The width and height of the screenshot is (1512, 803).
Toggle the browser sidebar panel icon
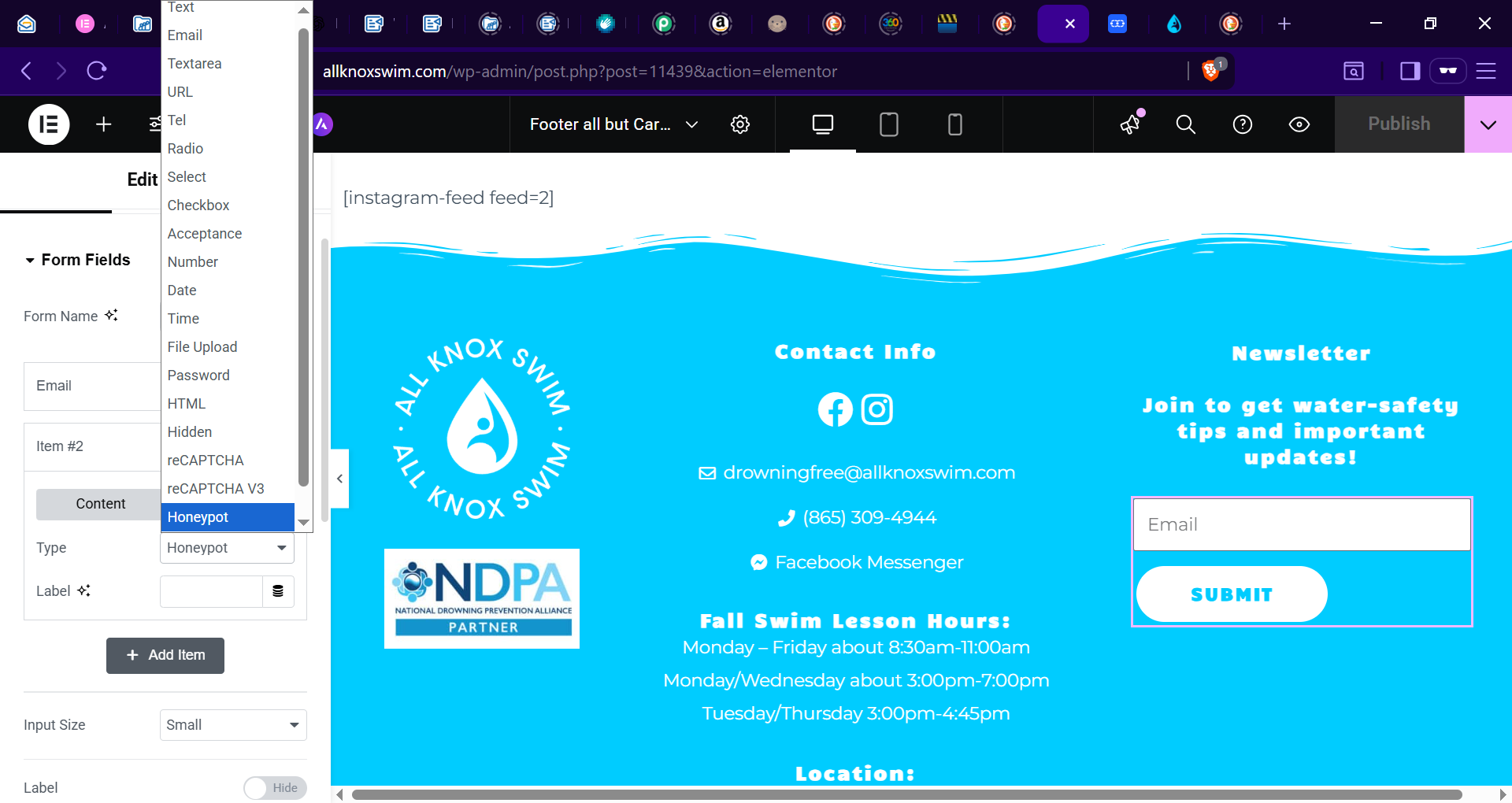pos(1410,71)
